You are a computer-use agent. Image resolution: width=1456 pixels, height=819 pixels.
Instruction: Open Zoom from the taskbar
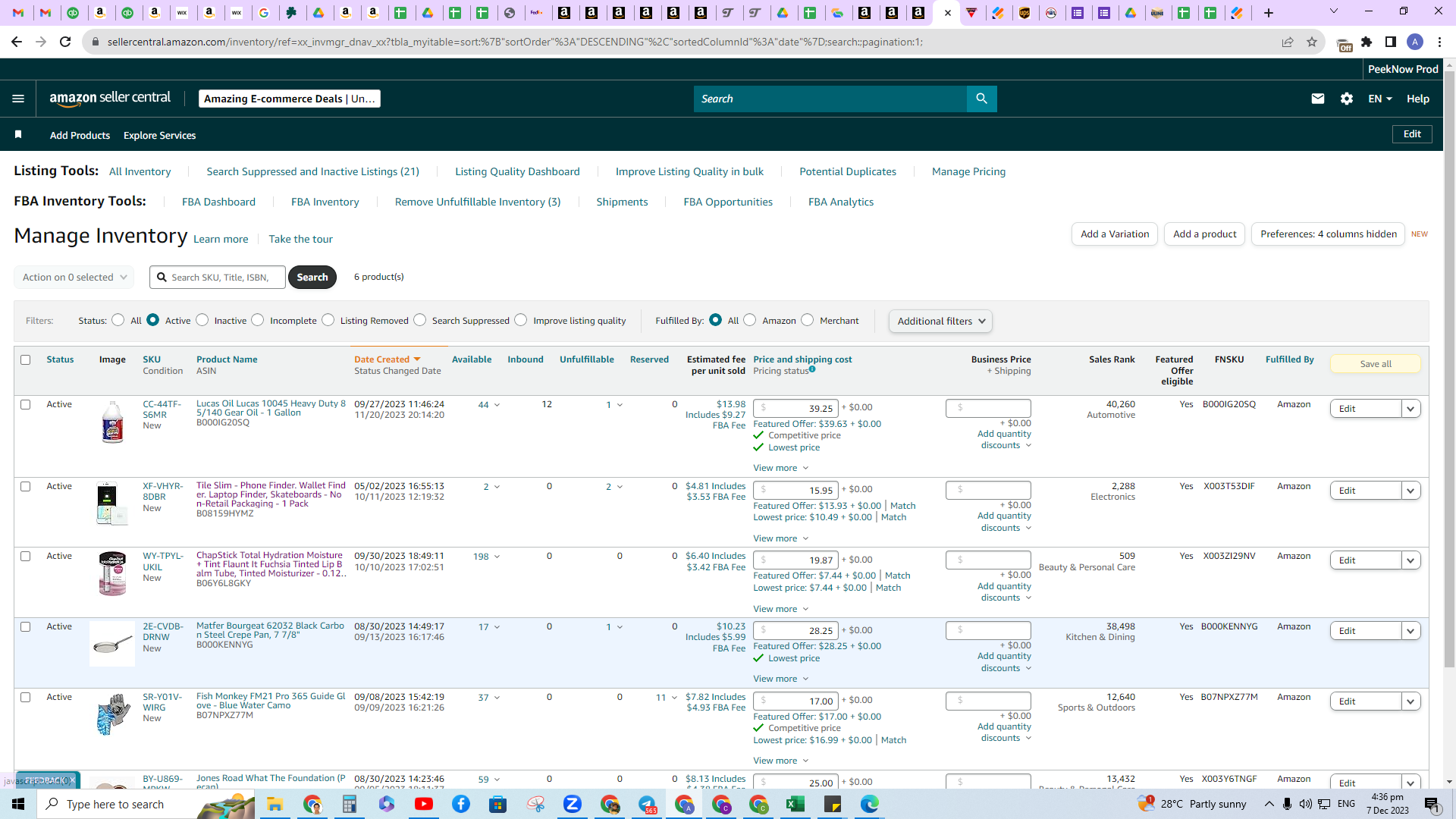coord(573,804)
